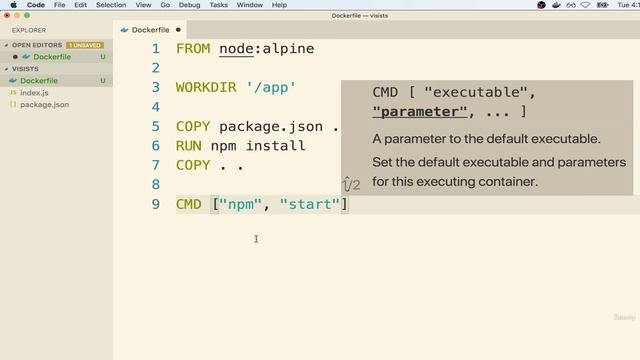Open the File menu

[60, 5]
